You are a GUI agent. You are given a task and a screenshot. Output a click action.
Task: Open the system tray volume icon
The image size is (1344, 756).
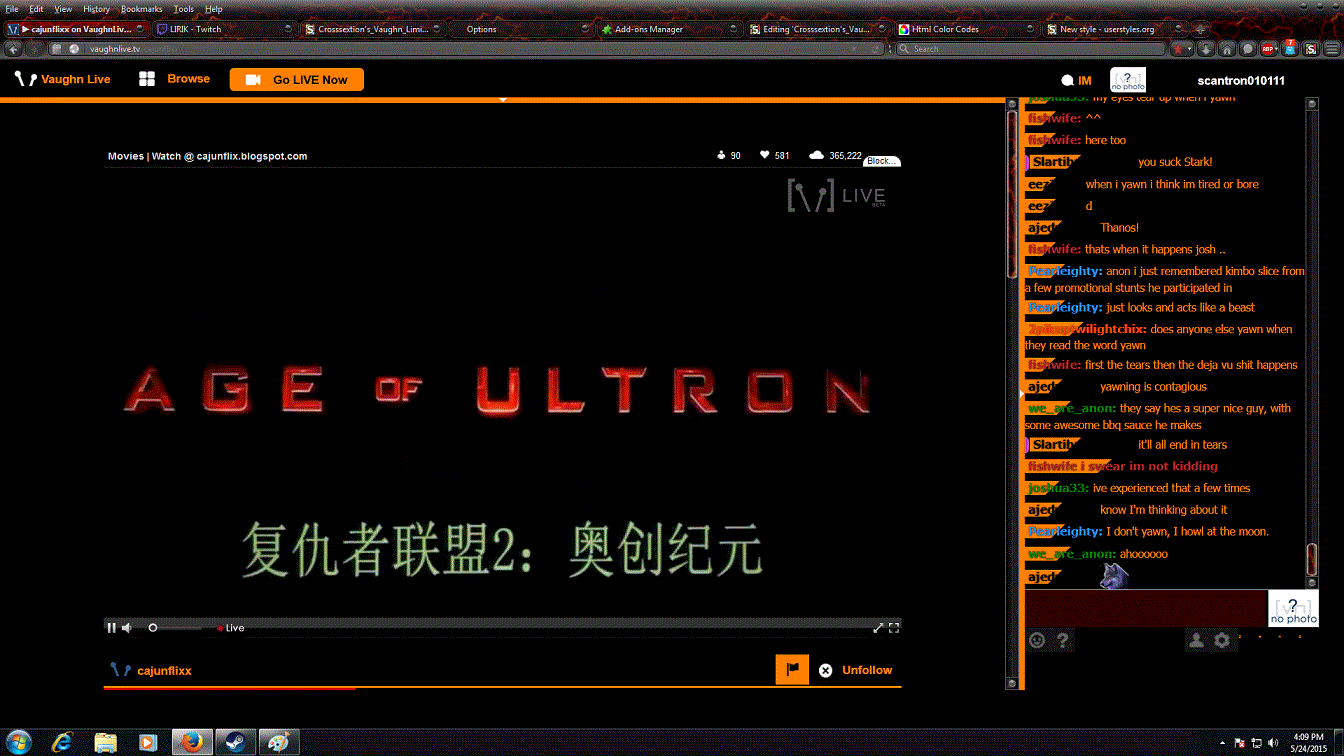pos(1273,743)
